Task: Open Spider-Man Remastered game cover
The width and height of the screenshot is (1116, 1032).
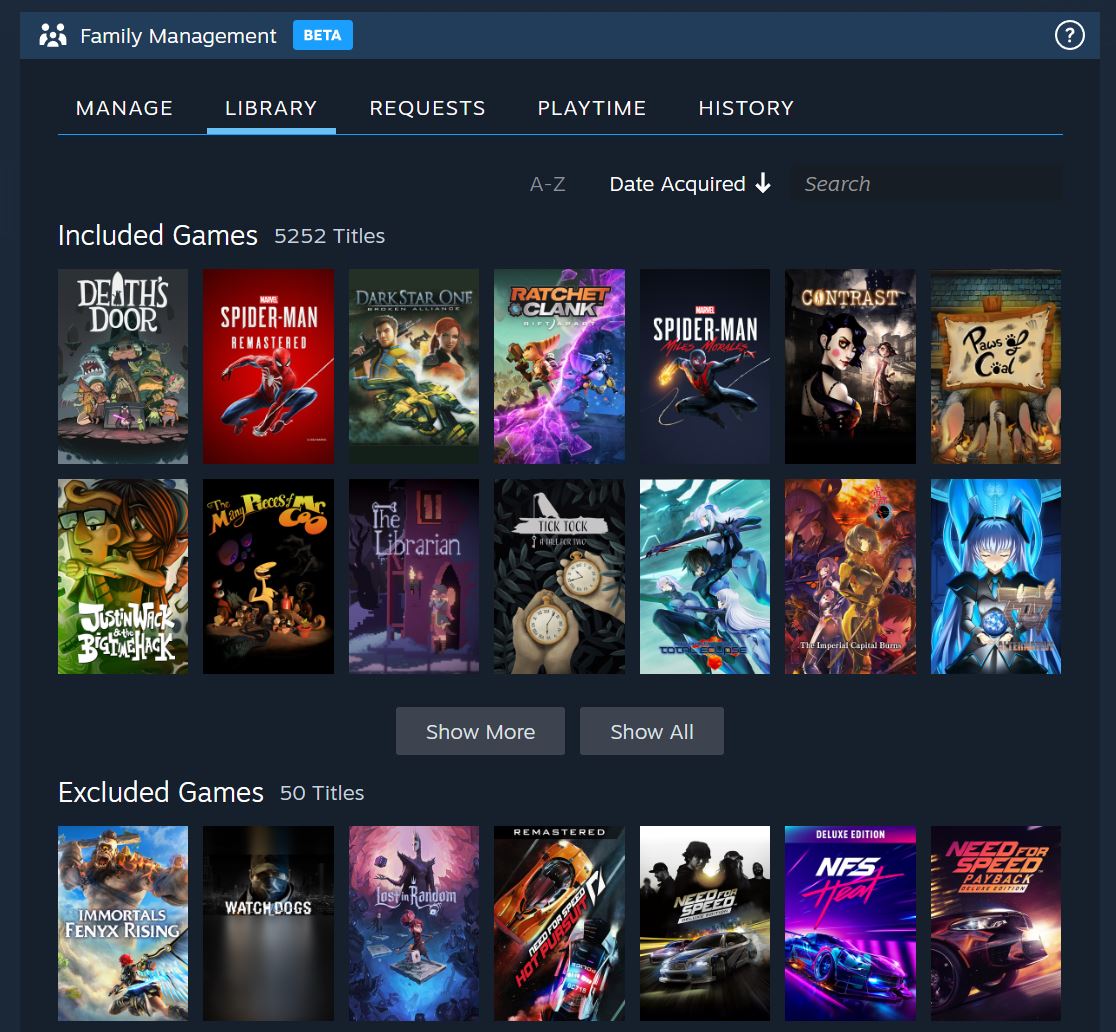Action: pyautogui.click(x=268, y=367)
